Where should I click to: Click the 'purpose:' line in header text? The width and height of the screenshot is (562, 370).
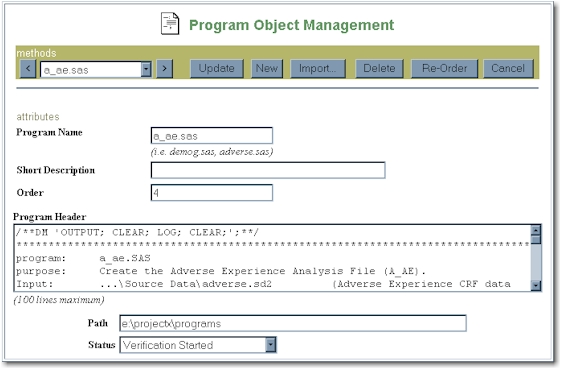[x=221, y=271]
